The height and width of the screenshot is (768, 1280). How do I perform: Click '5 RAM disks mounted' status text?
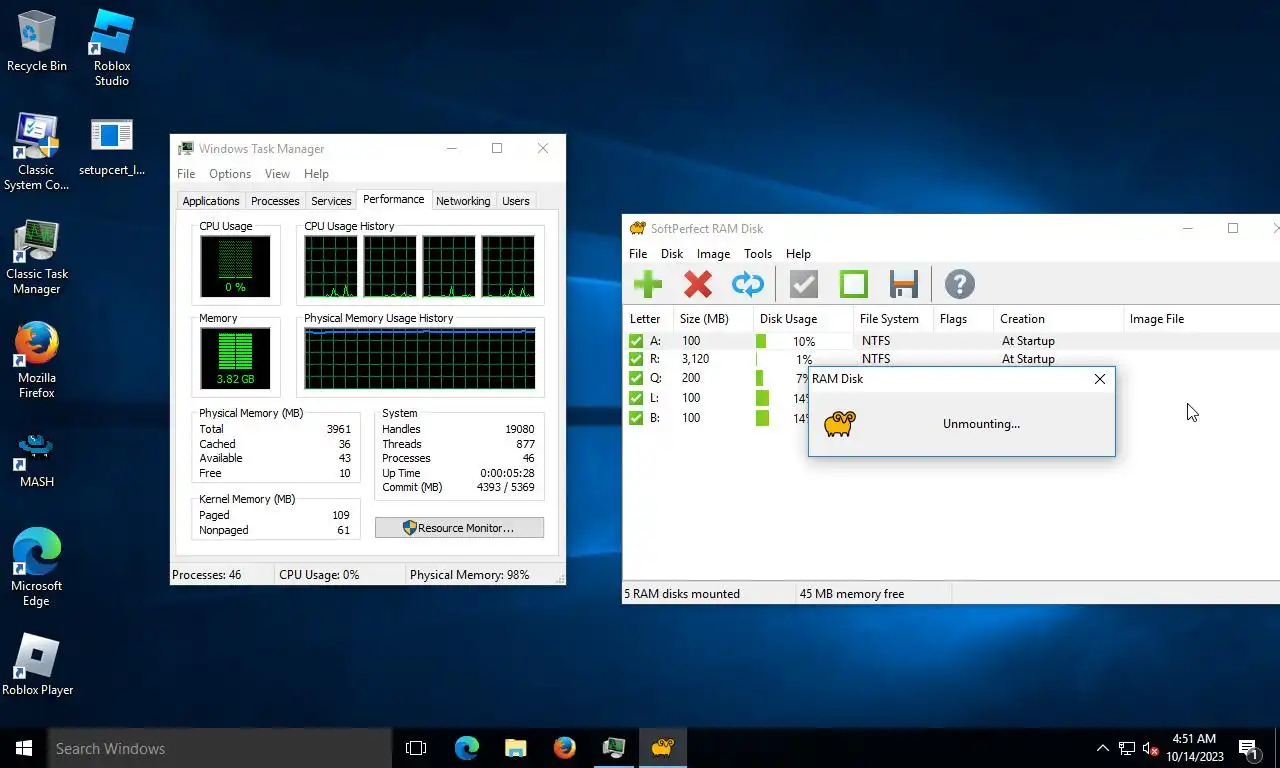coord(682,594)
